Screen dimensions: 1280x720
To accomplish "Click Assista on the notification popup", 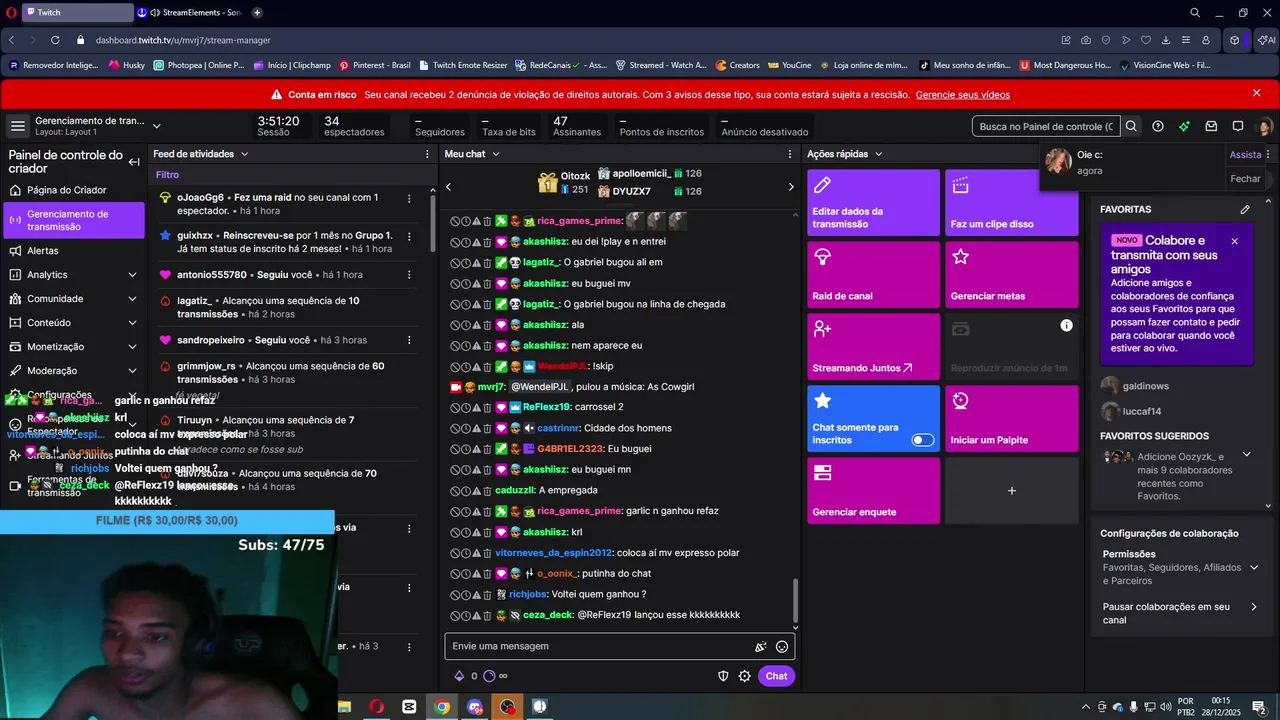I will [1246, 155].
